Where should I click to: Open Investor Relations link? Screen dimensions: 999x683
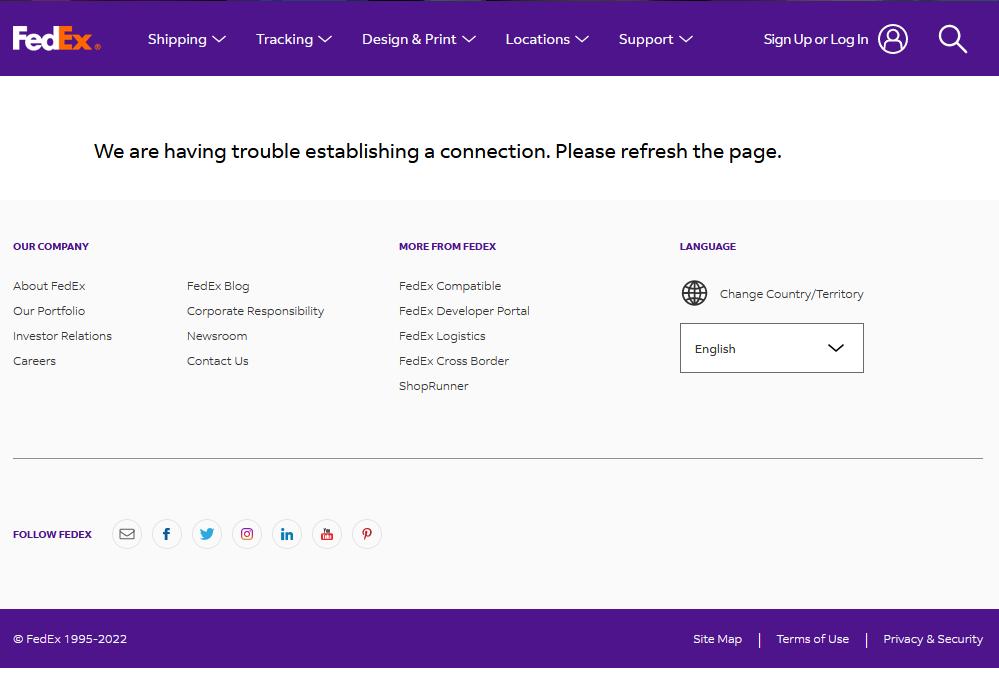[x=62, y=336]
